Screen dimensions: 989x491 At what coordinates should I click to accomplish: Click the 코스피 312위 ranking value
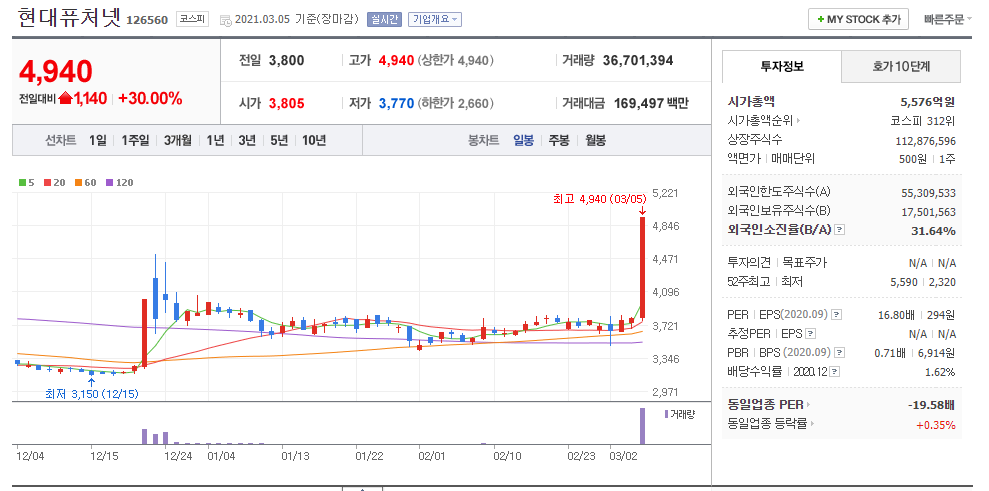[921, 121]
